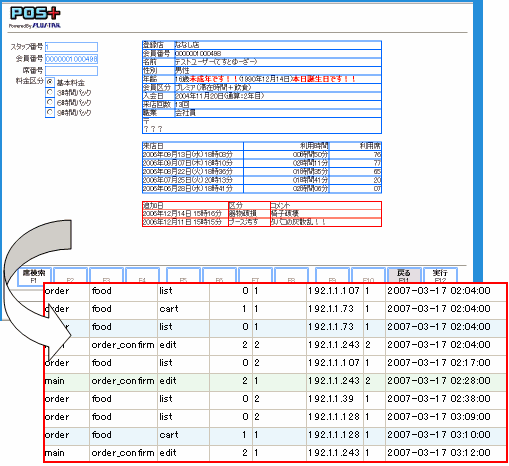Click timestamp 2007-03-17 02:28:00
The image size is (509, 466).
439,381
